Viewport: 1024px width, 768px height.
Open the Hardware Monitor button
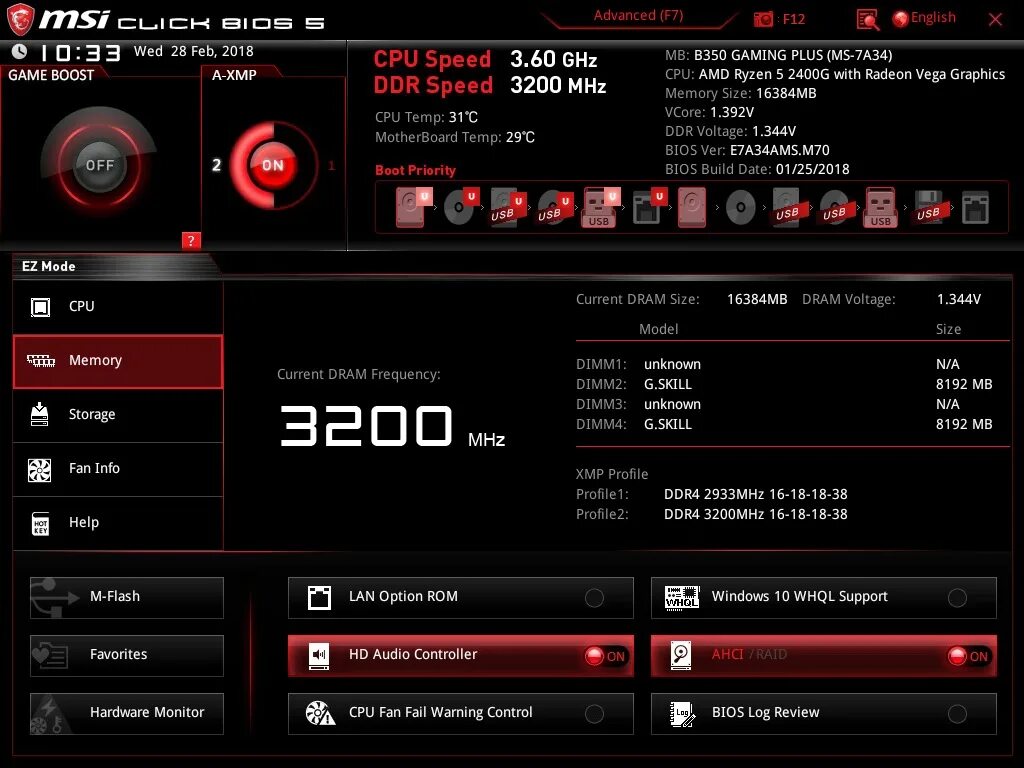tap(127, 714)
